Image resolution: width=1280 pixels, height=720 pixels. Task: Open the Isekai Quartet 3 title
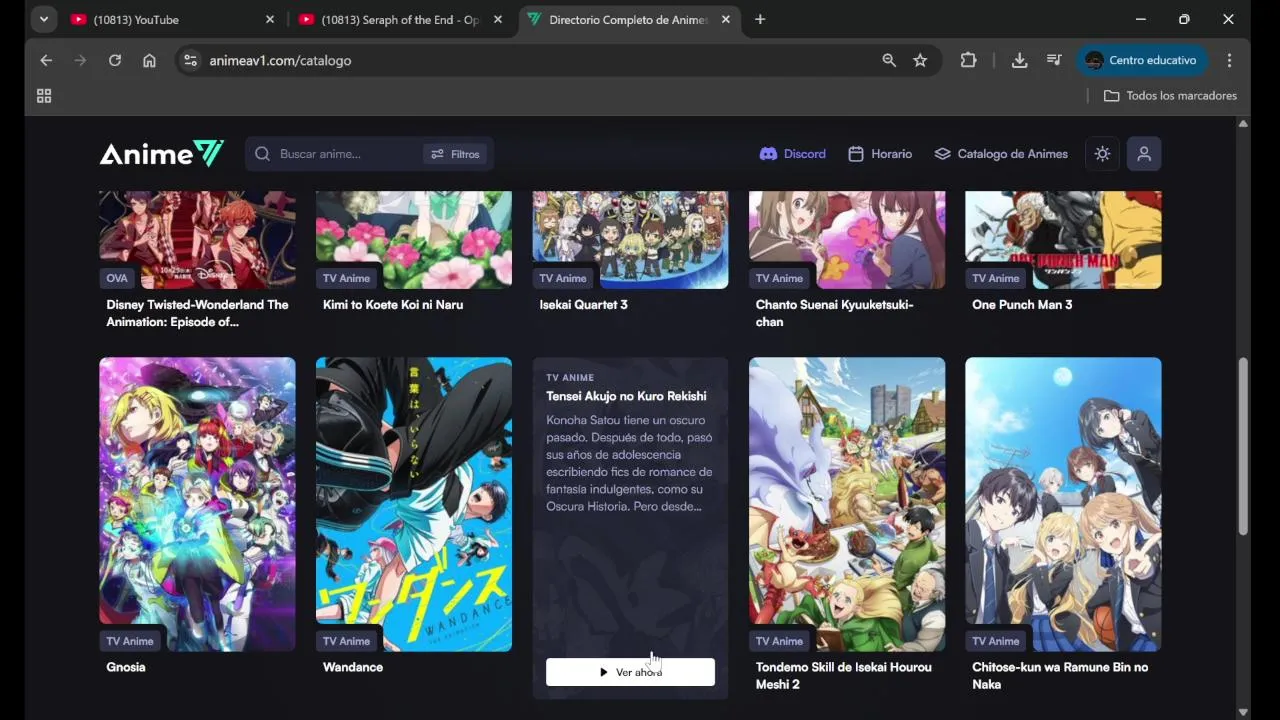pyautogui.click(x=583, y=304)
